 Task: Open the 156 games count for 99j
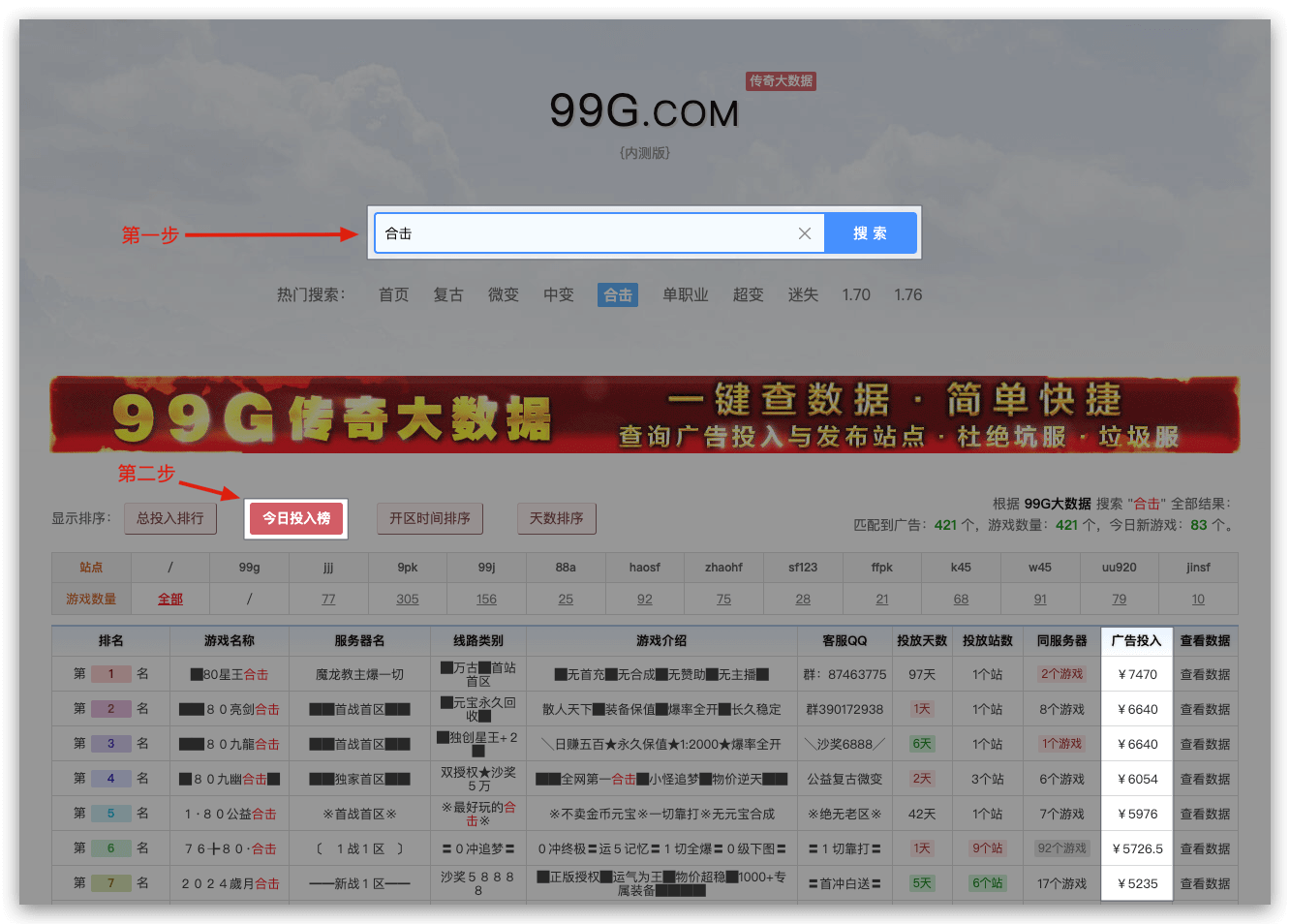486,600
